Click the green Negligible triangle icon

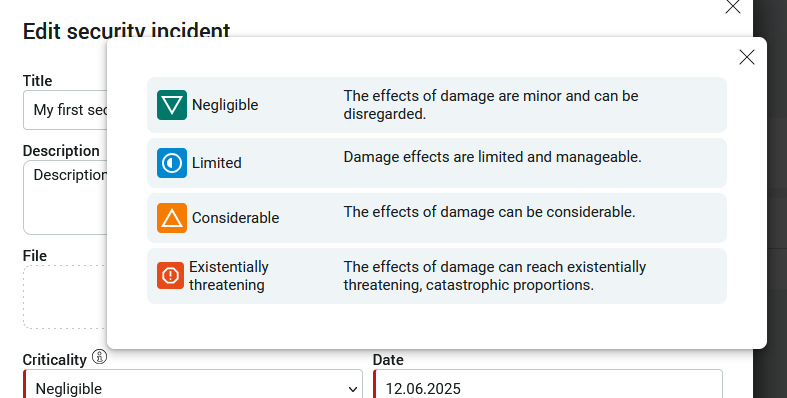click(172, 105)
